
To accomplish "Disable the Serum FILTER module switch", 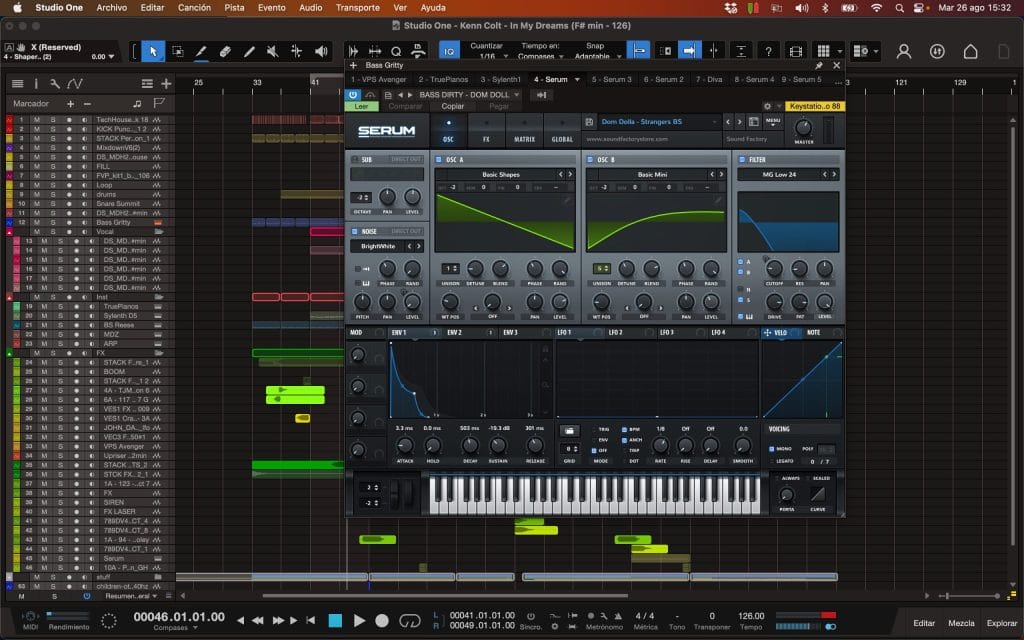I will coord(741,159).
